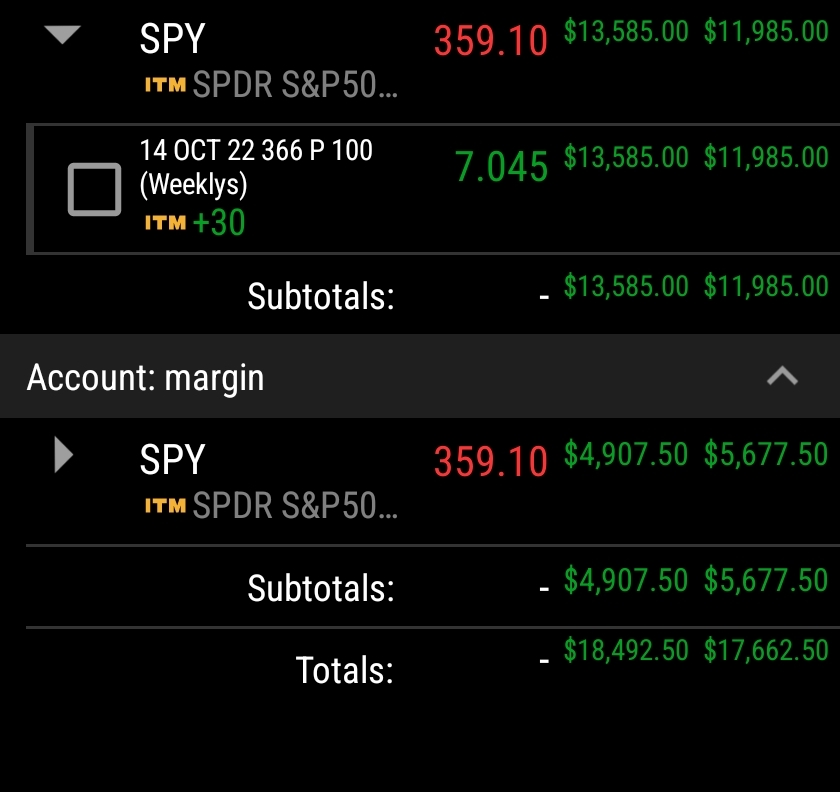840x792 pixels.
Task: Click ITM badge beside +30 quantity
Action: pos(165,223)
